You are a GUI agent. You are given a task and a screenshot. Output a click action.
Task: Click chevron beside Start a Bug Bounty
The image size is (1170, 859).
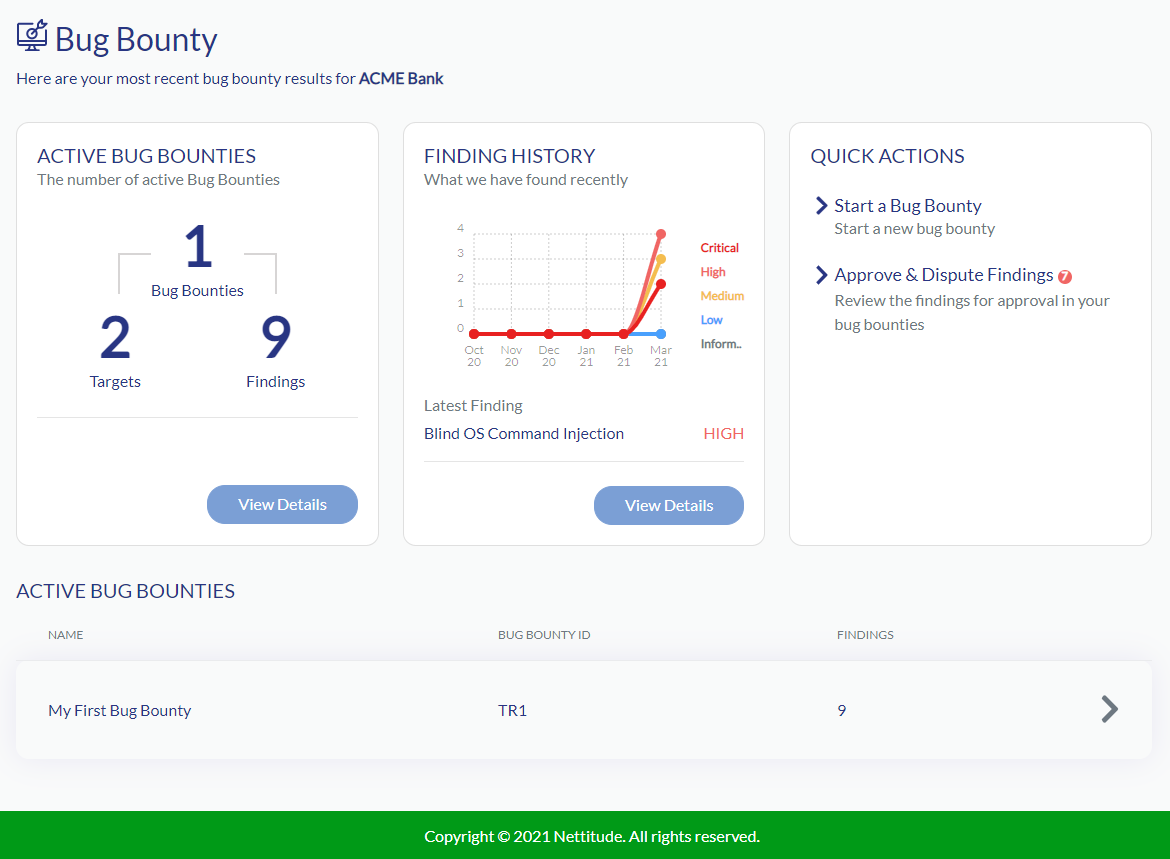point(822,206)
